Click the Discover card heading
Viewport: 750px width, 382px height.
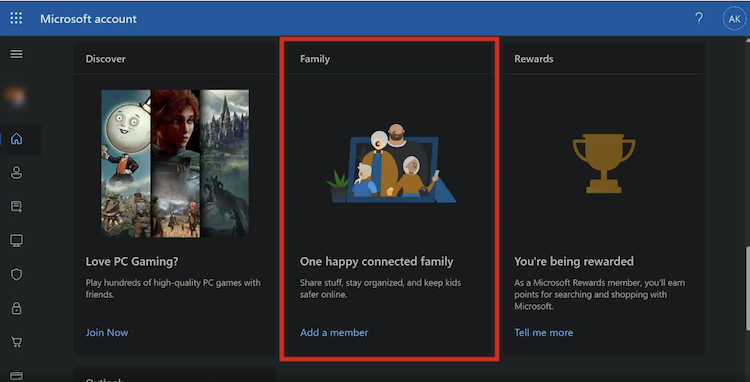105,59
